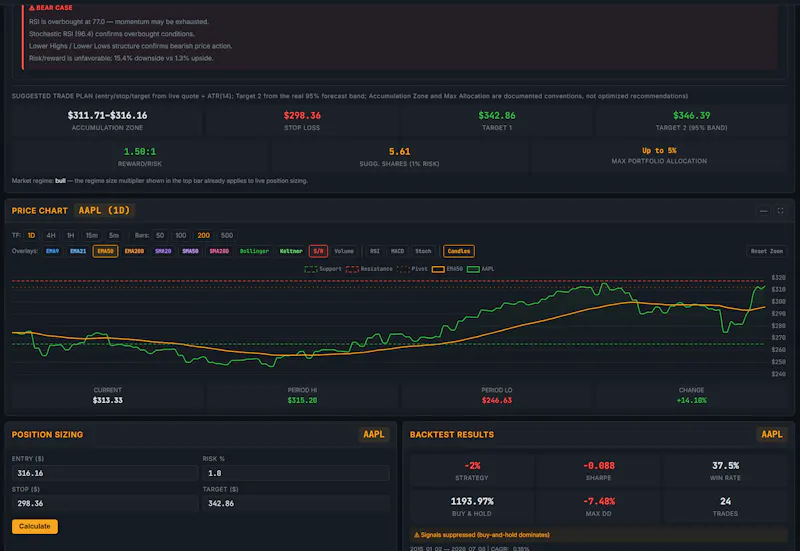
Task: Expand the Price Chart panel to fullscreen
Action: [x=780, y=211]
